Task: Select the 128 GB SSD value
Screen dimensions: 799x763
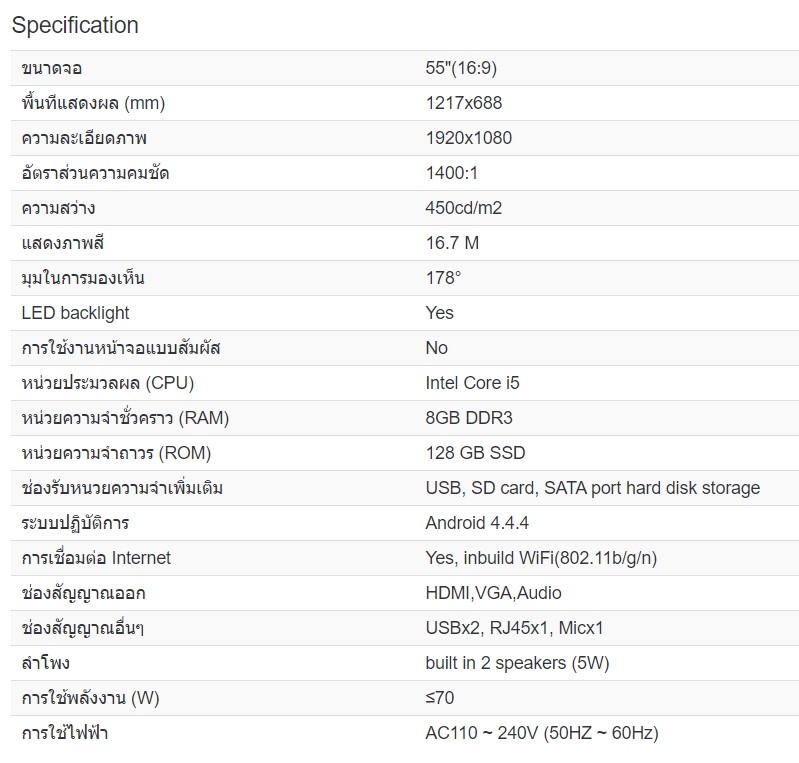Action: click(x=475, y=453)
